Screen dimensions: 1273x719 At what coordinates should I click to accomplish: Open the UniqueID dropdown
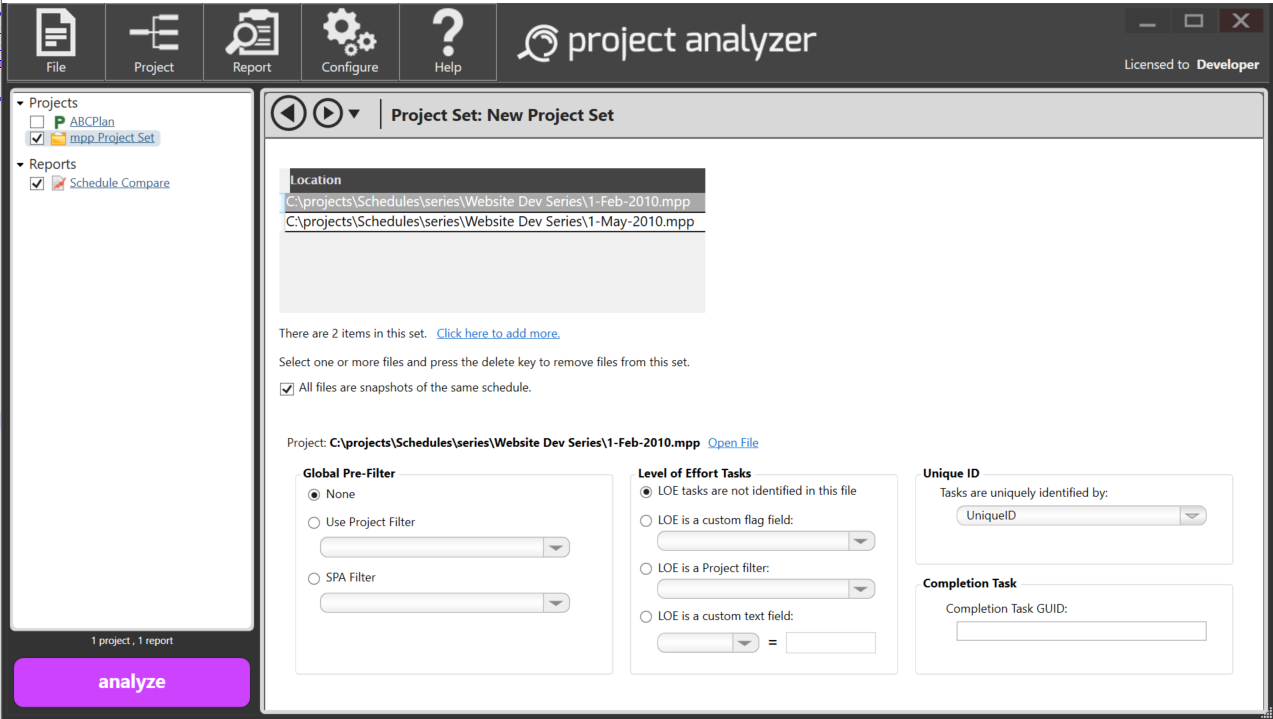pyautogui.click(x=1191, y=516)
